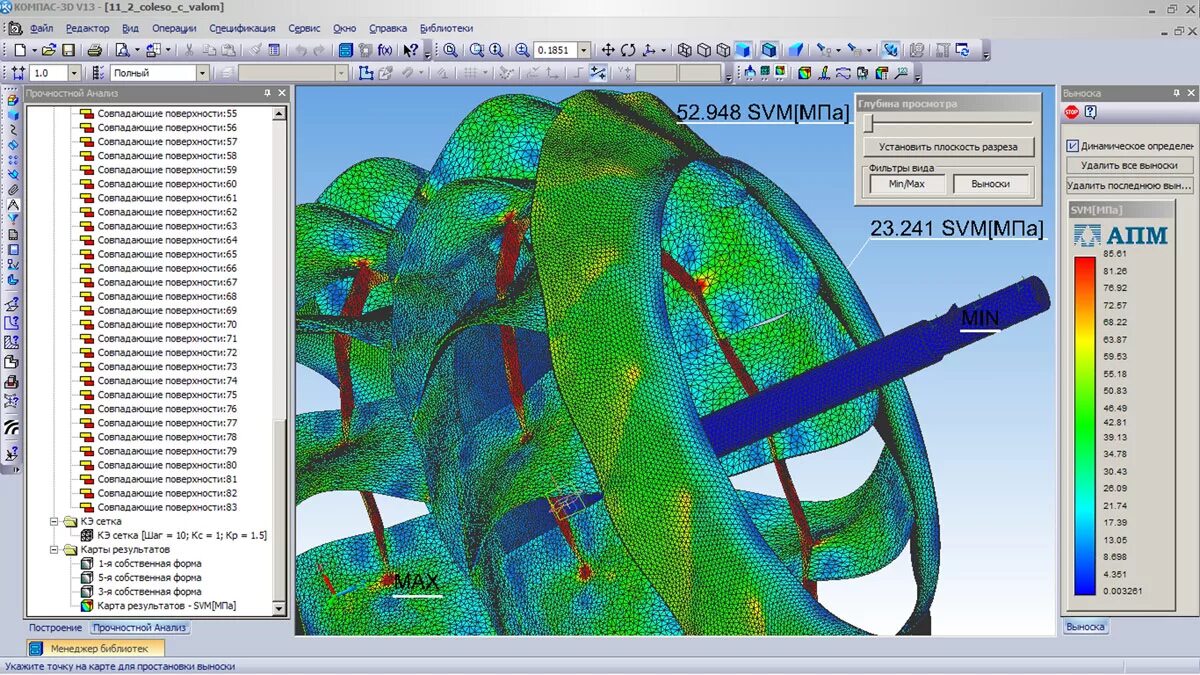Open the orientation axes dropdown arrow
The height and width of the screenshot is (675, 1200).
(x=663, y=50)
